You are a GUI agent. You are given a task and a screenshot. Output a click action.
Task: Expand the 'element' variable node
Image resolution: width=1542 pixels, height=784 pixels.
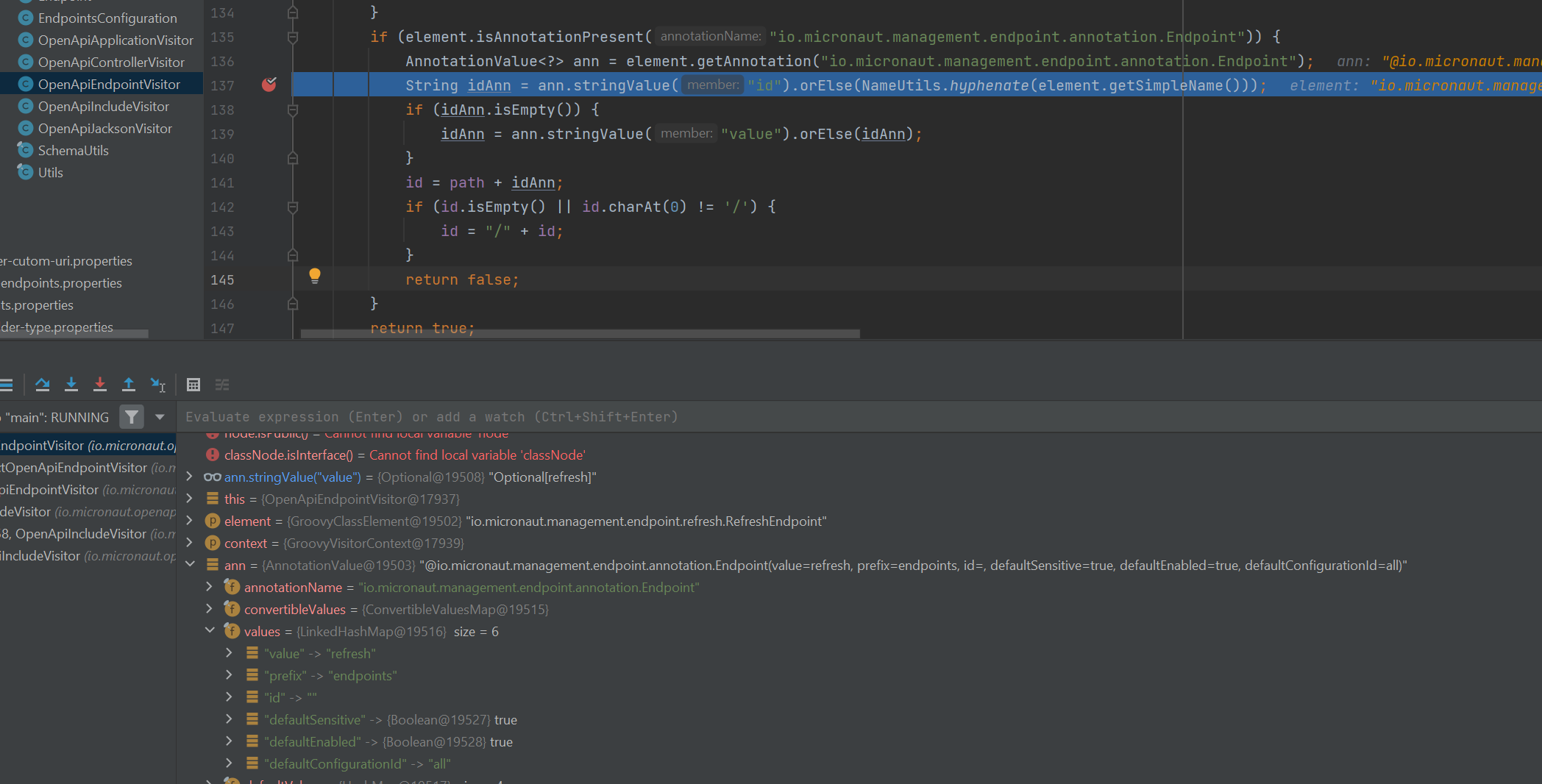(190, 521)
